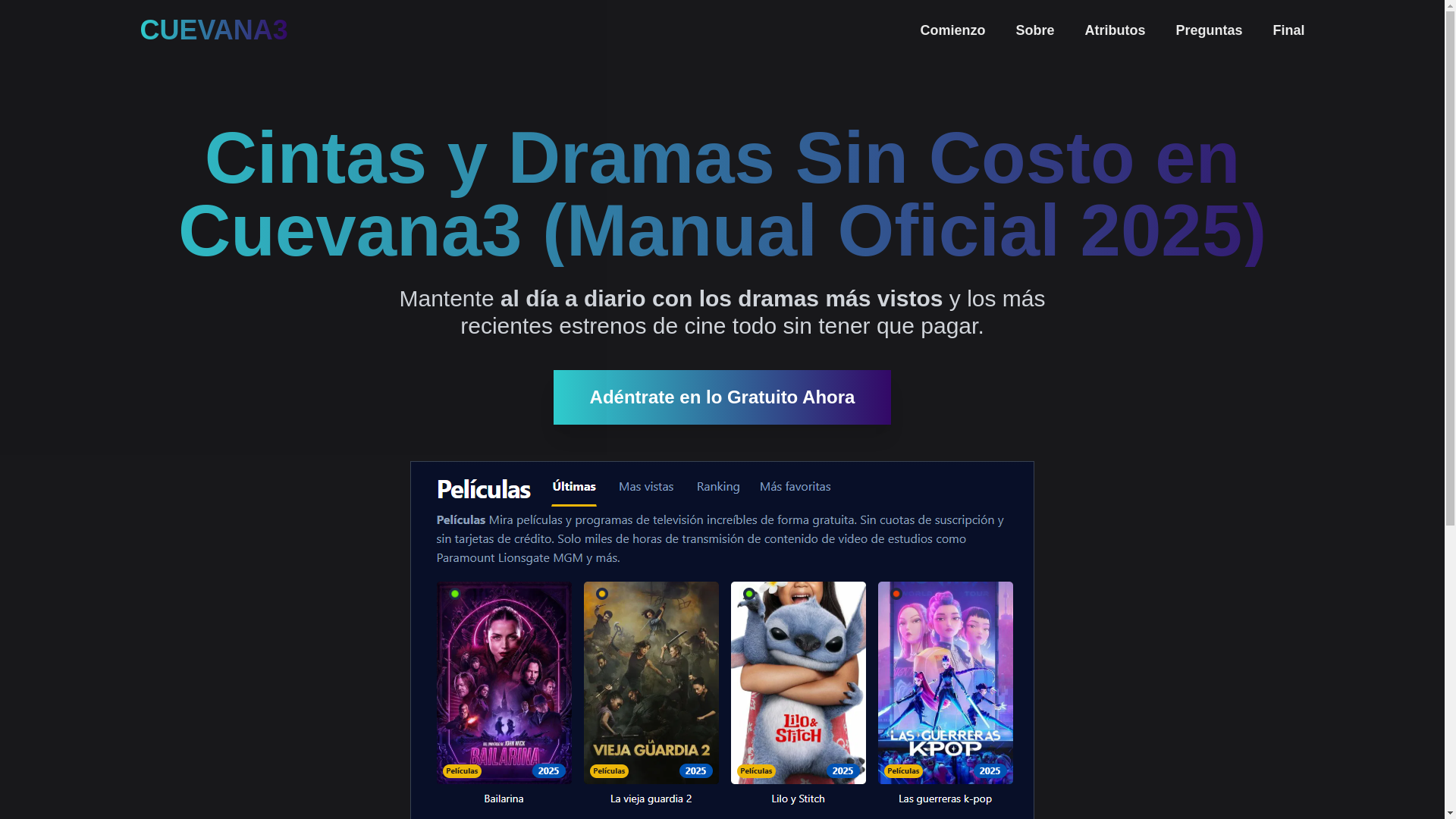The height and width of the screenshot is (819, 1456).
Task: Open the Ranking tab
Action: coord(718,487)
